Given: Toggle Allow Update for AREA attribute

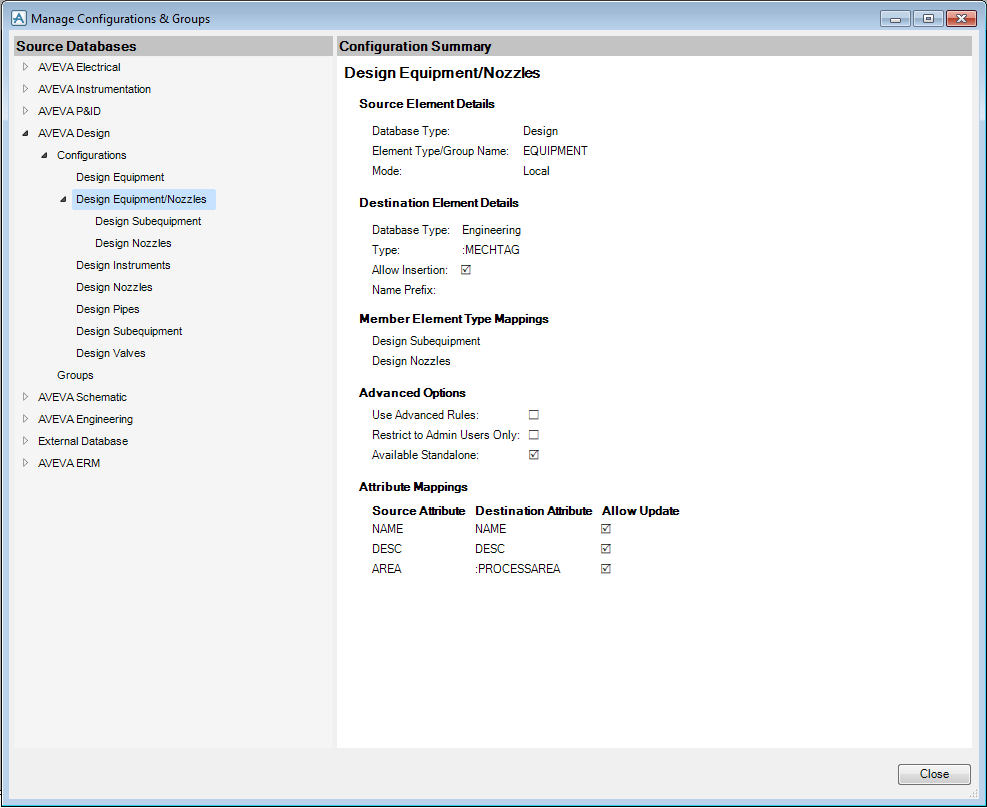Looking at the screenshot, I should pos(606,568).
